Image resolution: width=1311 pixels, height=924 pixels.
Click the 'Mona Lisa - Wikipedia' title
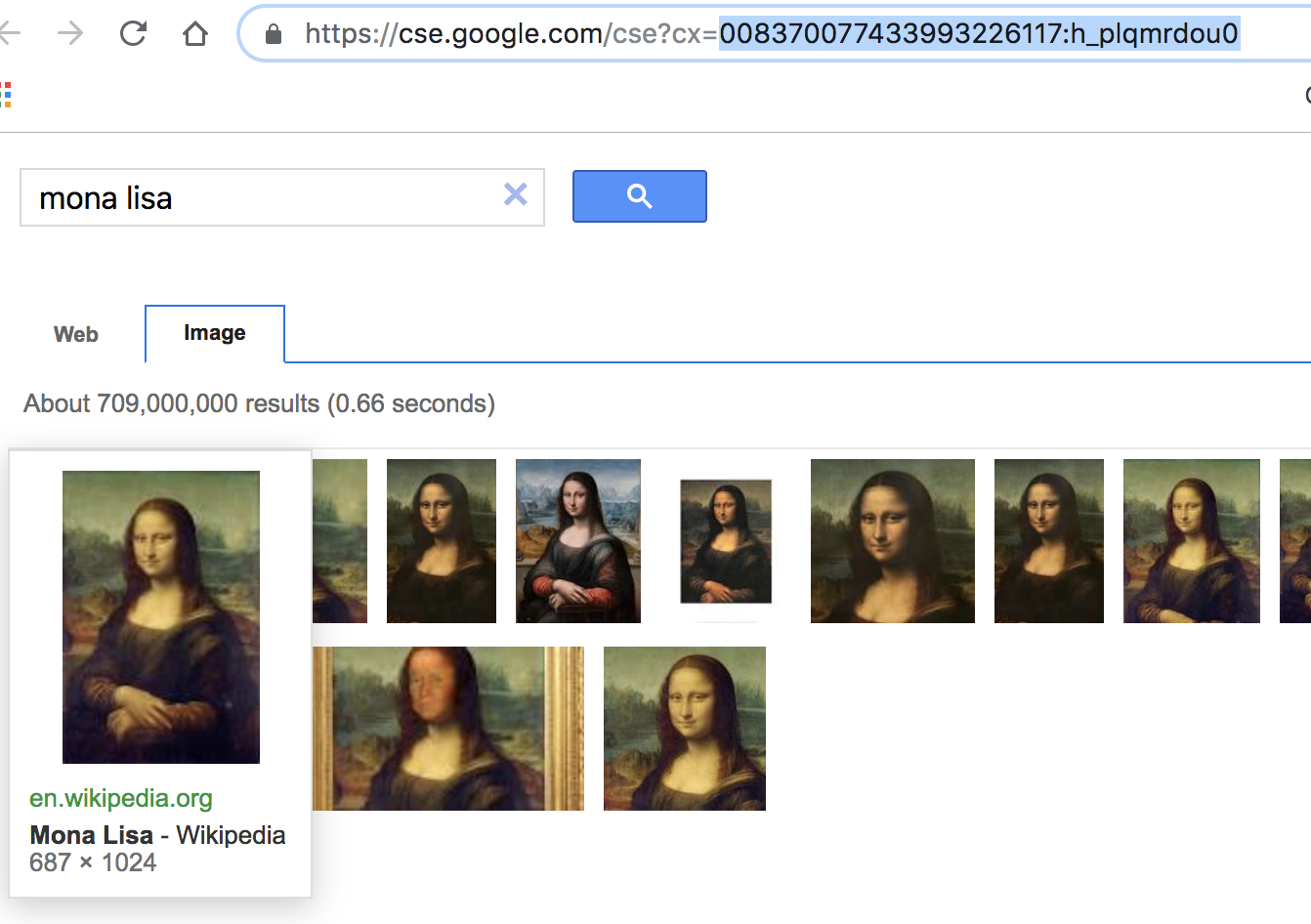pyautogui.click(x=157, y=835)
